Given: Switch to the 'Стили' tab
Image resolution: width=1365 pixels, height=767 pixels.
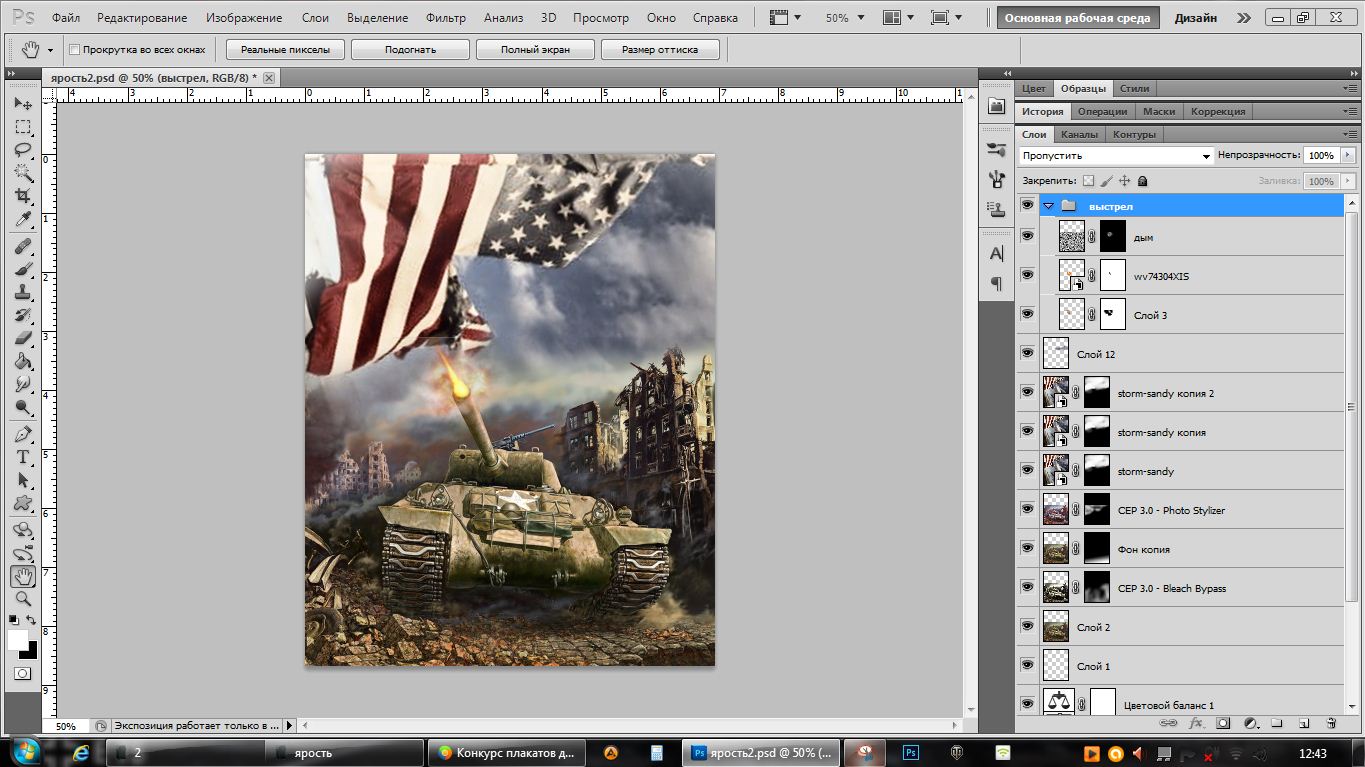Looking at the screenshot, I should coord(1135,89).
